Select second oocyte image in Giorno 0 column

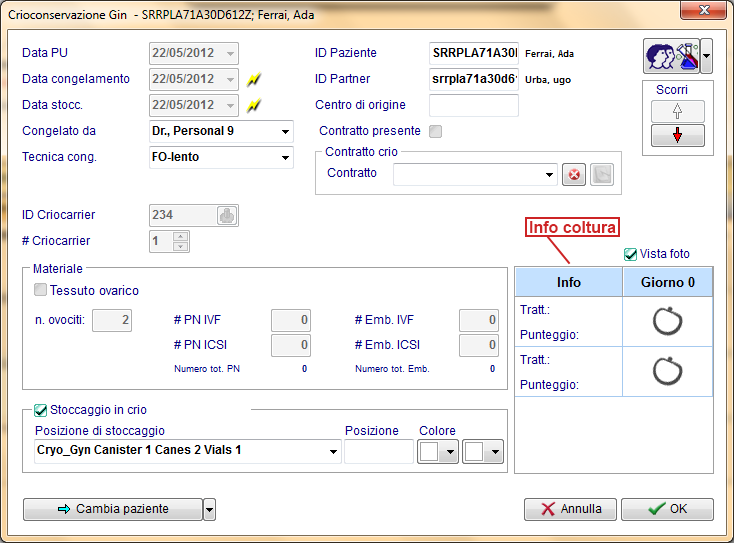coord(668,371)
